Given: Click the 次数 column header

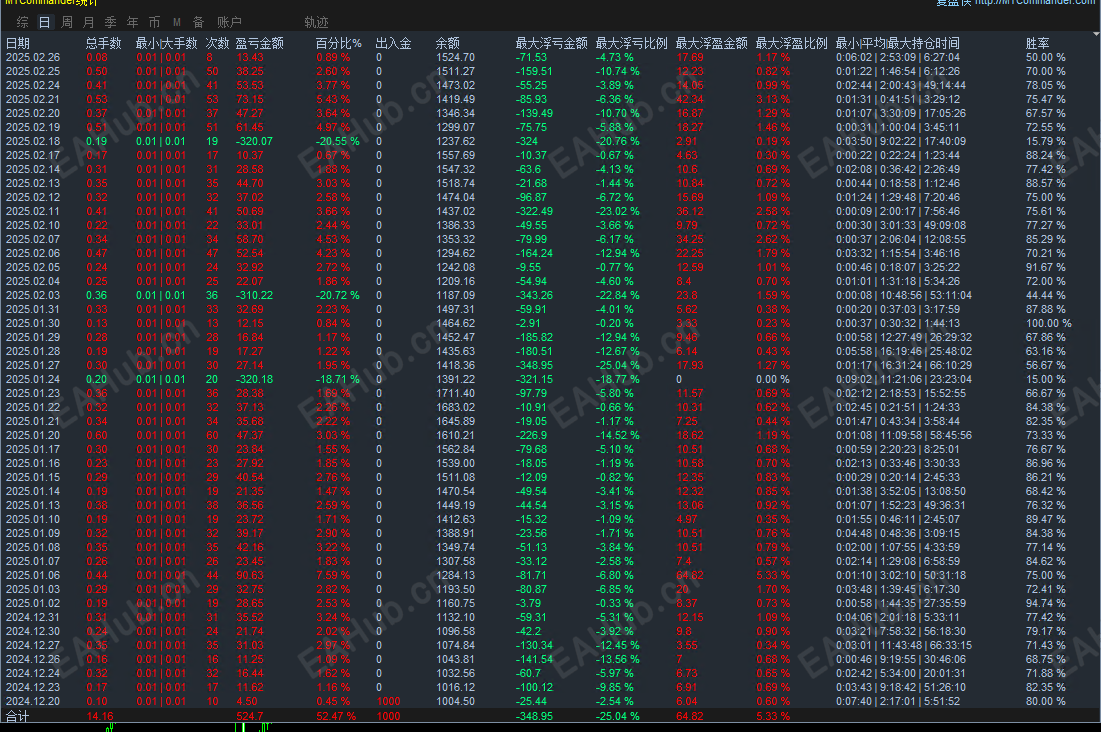Looking at the screenshot, I should tap(218, 44).
